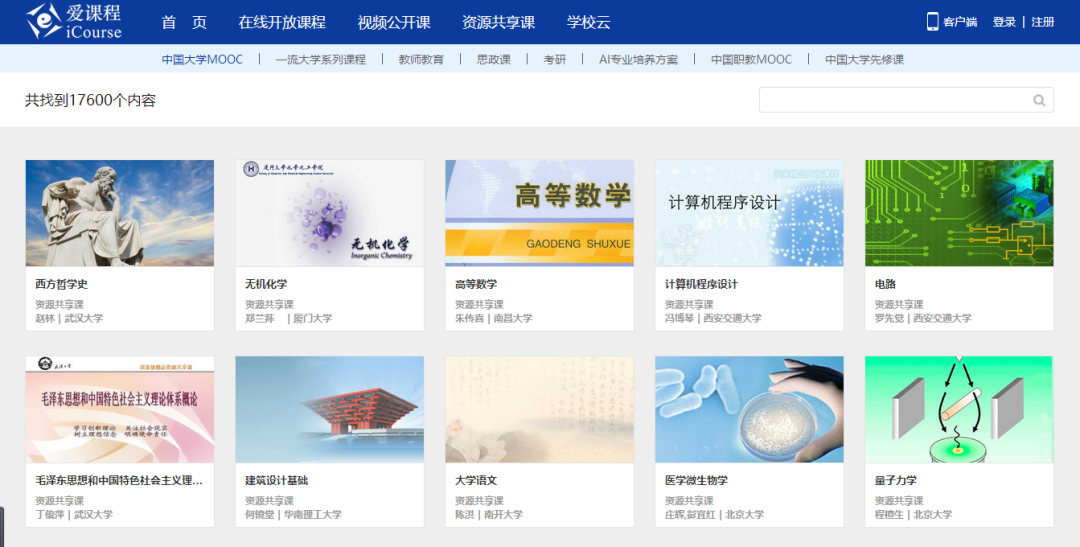Click the 医学微生物学 course title
The width and height of the screenshot is (1080, 547).
tap(696, 480)
